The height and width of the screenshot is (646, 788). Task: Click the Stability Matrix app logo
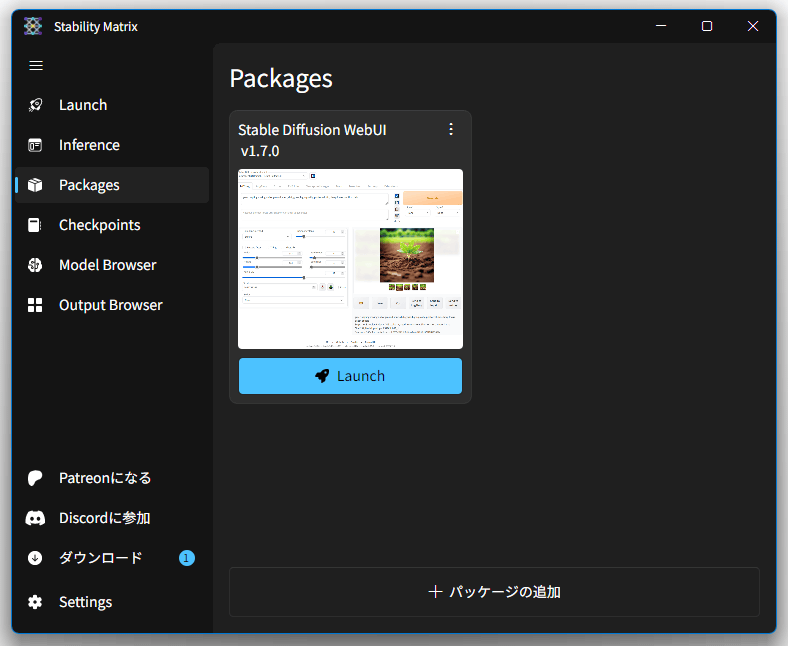click(x=33, y=26)
